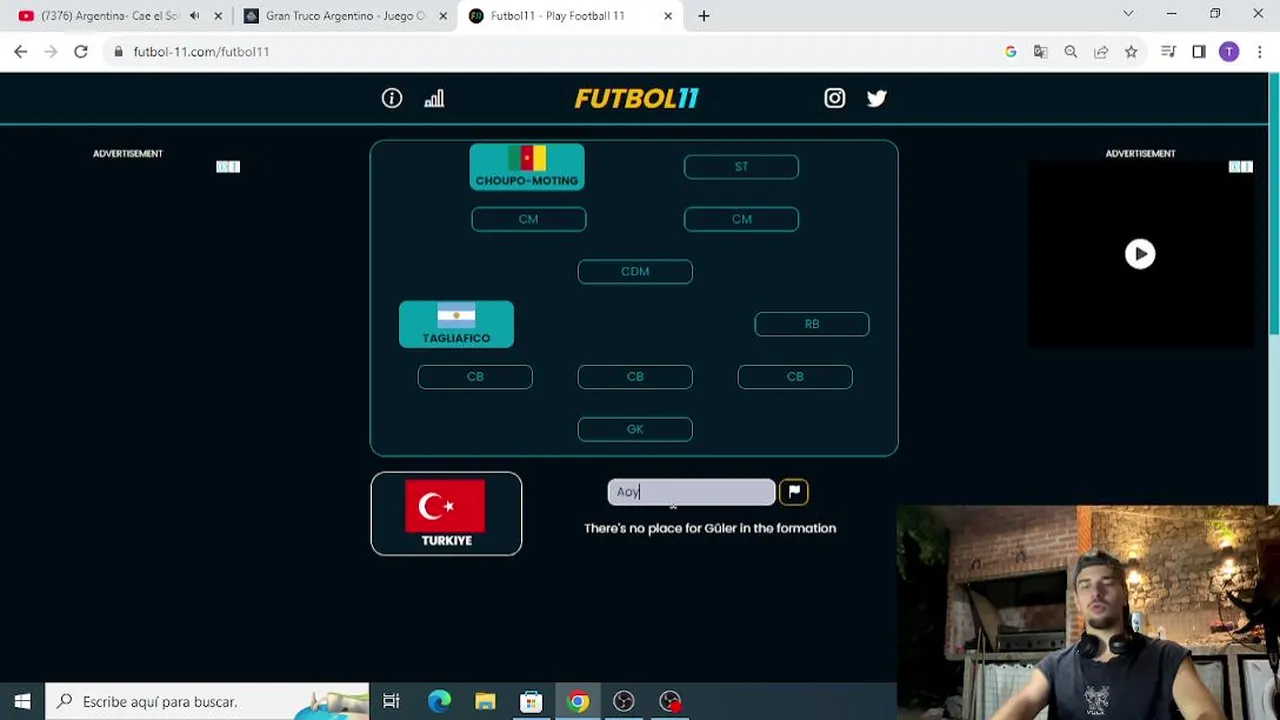Open Microsoft Store from taskbar
Screen dimensions: 1280x720
(x=531, y=702)
